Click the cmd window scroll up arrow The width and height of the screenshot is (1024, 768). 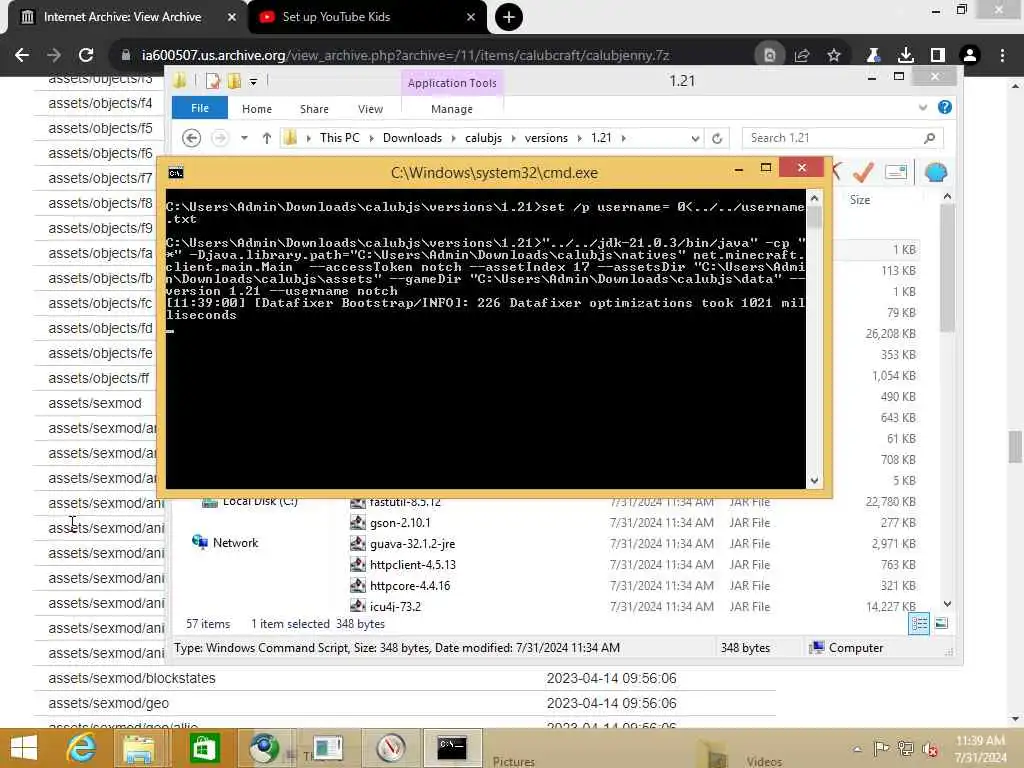click(x=814, y=197)
